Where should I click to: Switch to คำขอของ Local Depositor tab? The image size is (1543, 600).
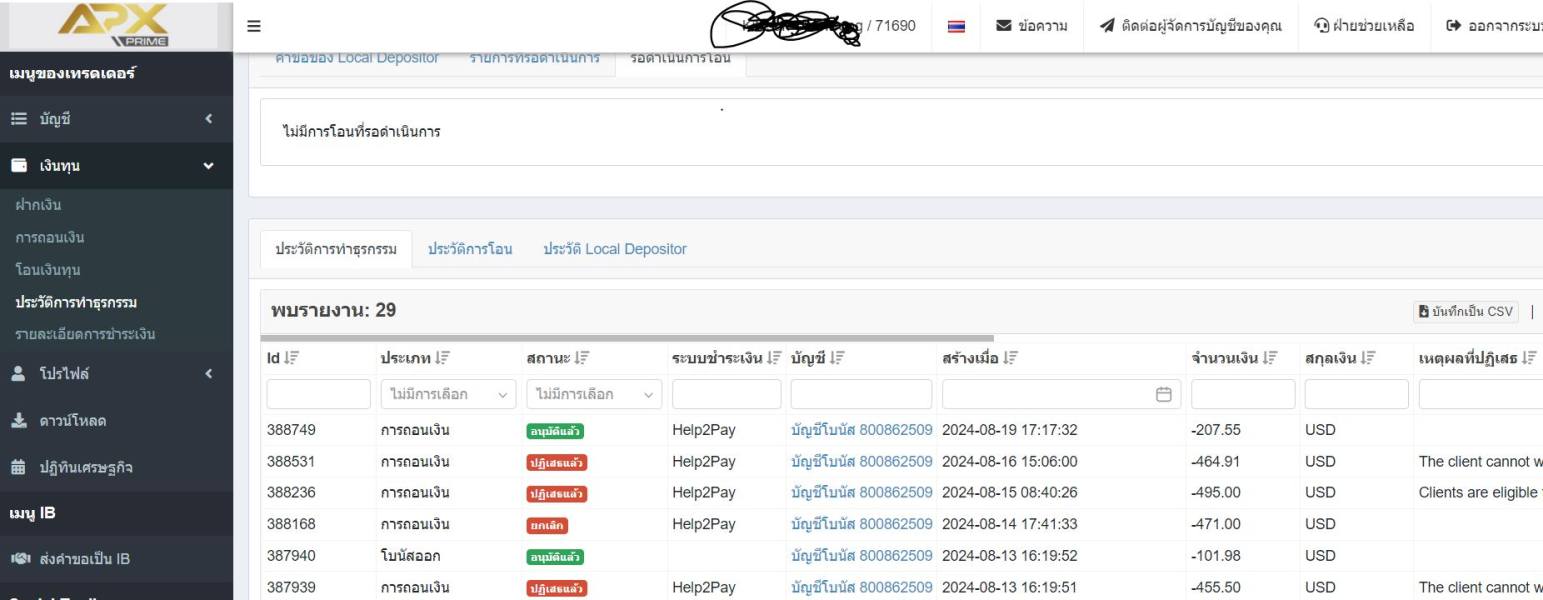pos(357,58)
